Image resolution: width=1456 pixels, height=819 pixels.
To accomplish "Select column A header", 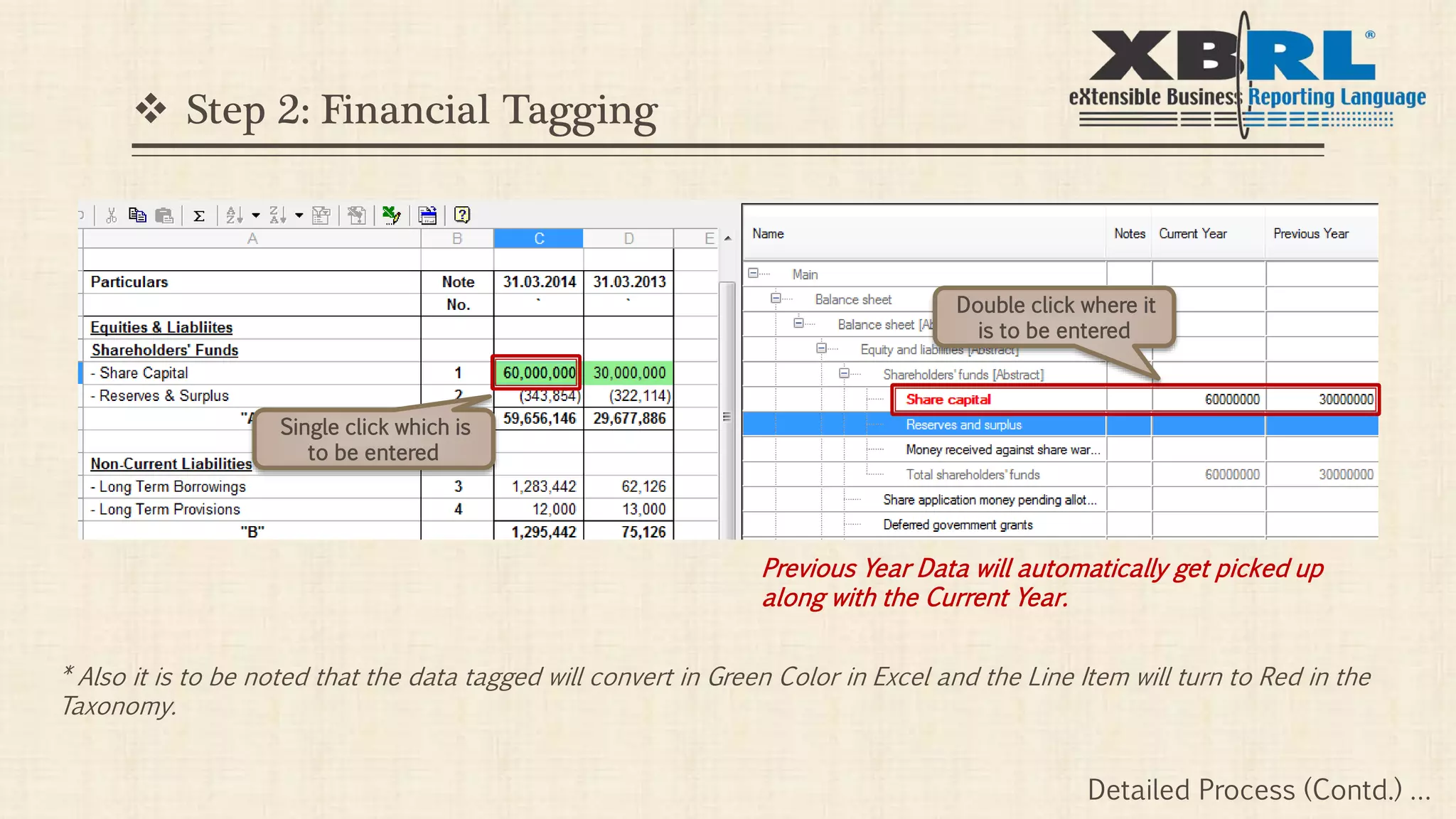I will [x=252, y=239].
